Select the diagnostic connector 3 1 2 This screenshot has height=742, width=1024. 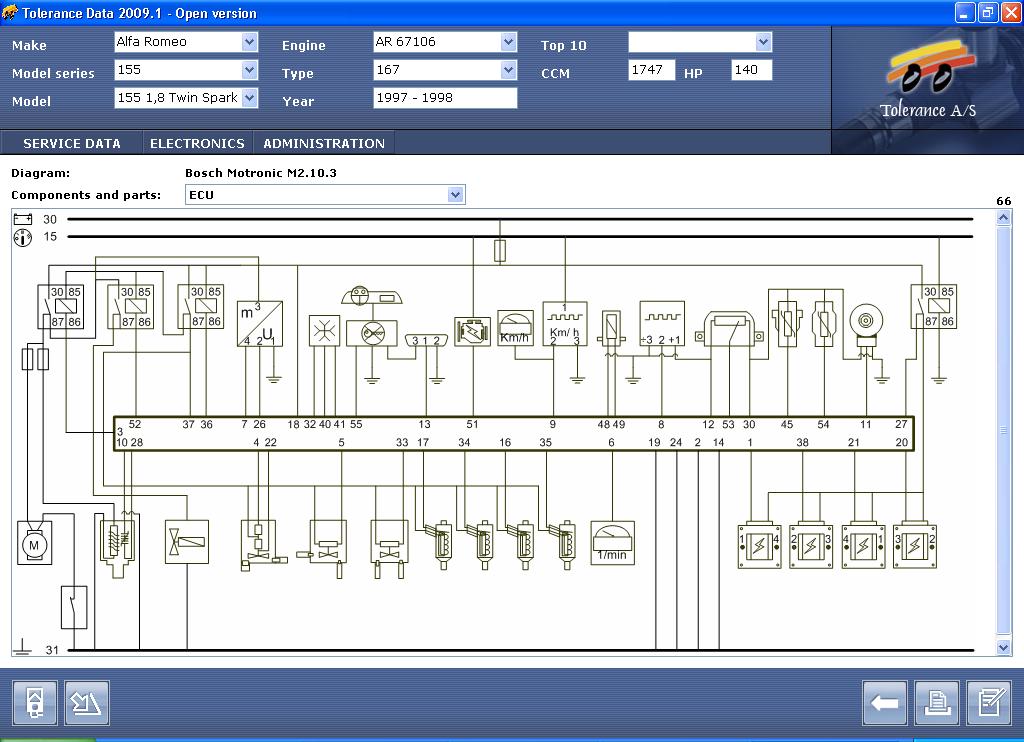coord(426,340)
